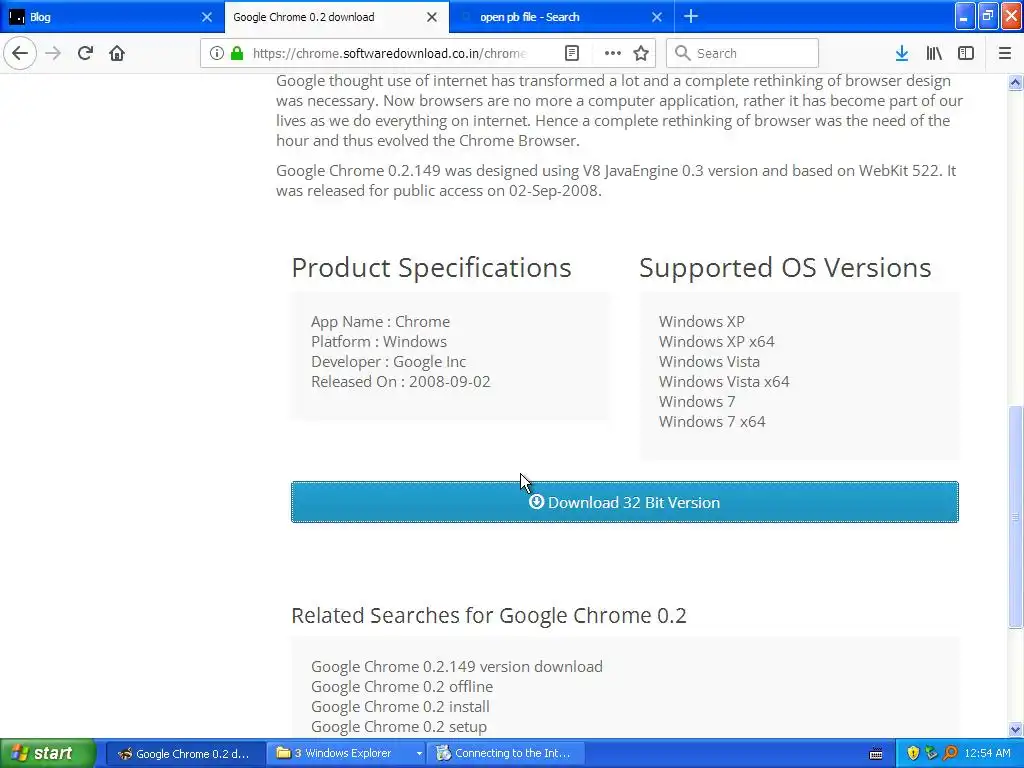
Task: Open the Downloads arrow panel
Action: pos(902,53)
